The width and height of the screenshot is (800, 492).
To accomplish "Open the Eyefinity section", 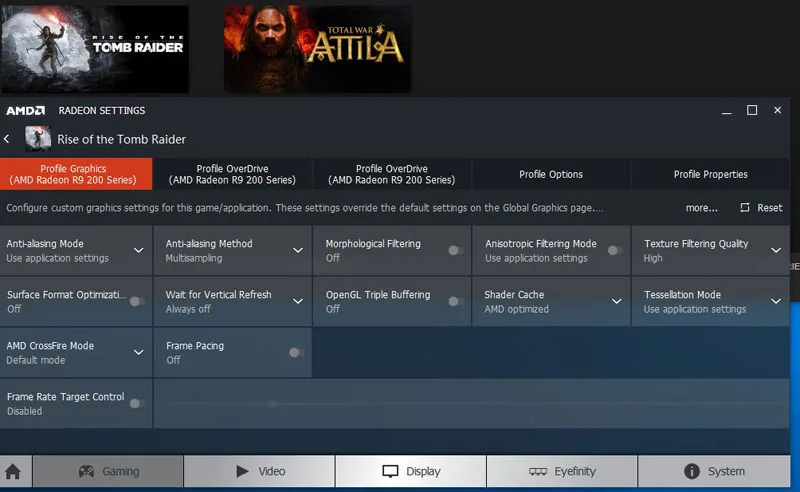I will tap(562, 471).
